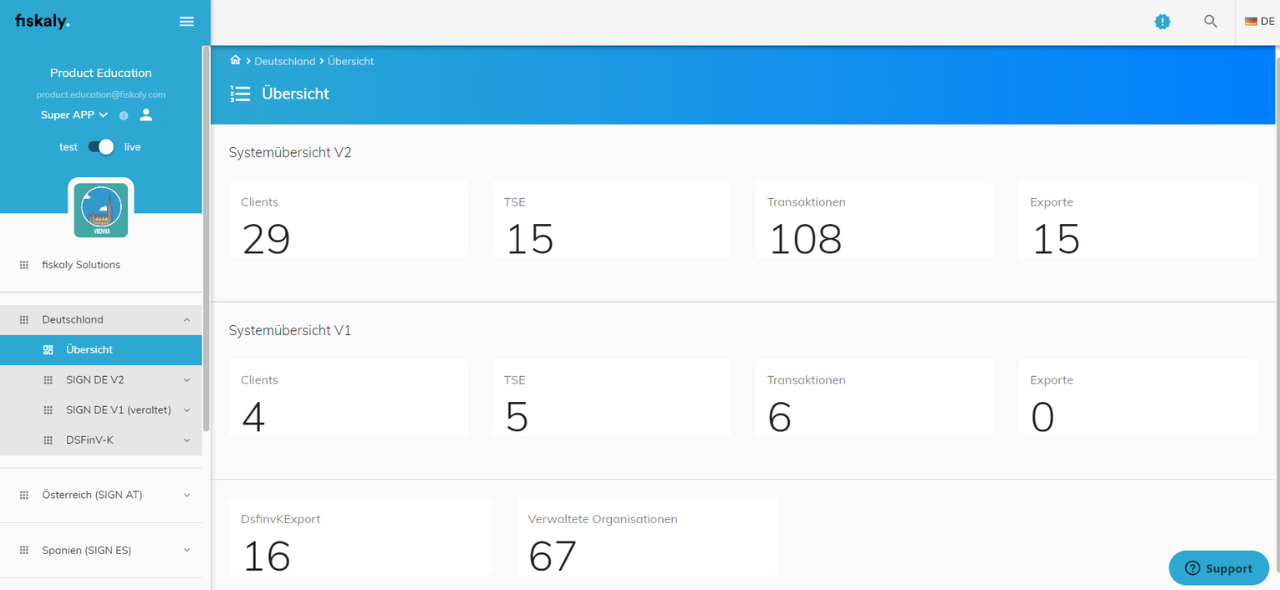The height and width of the screenshot is (590, 1280).
Task: Click the 'live' label
Action: 132,147
